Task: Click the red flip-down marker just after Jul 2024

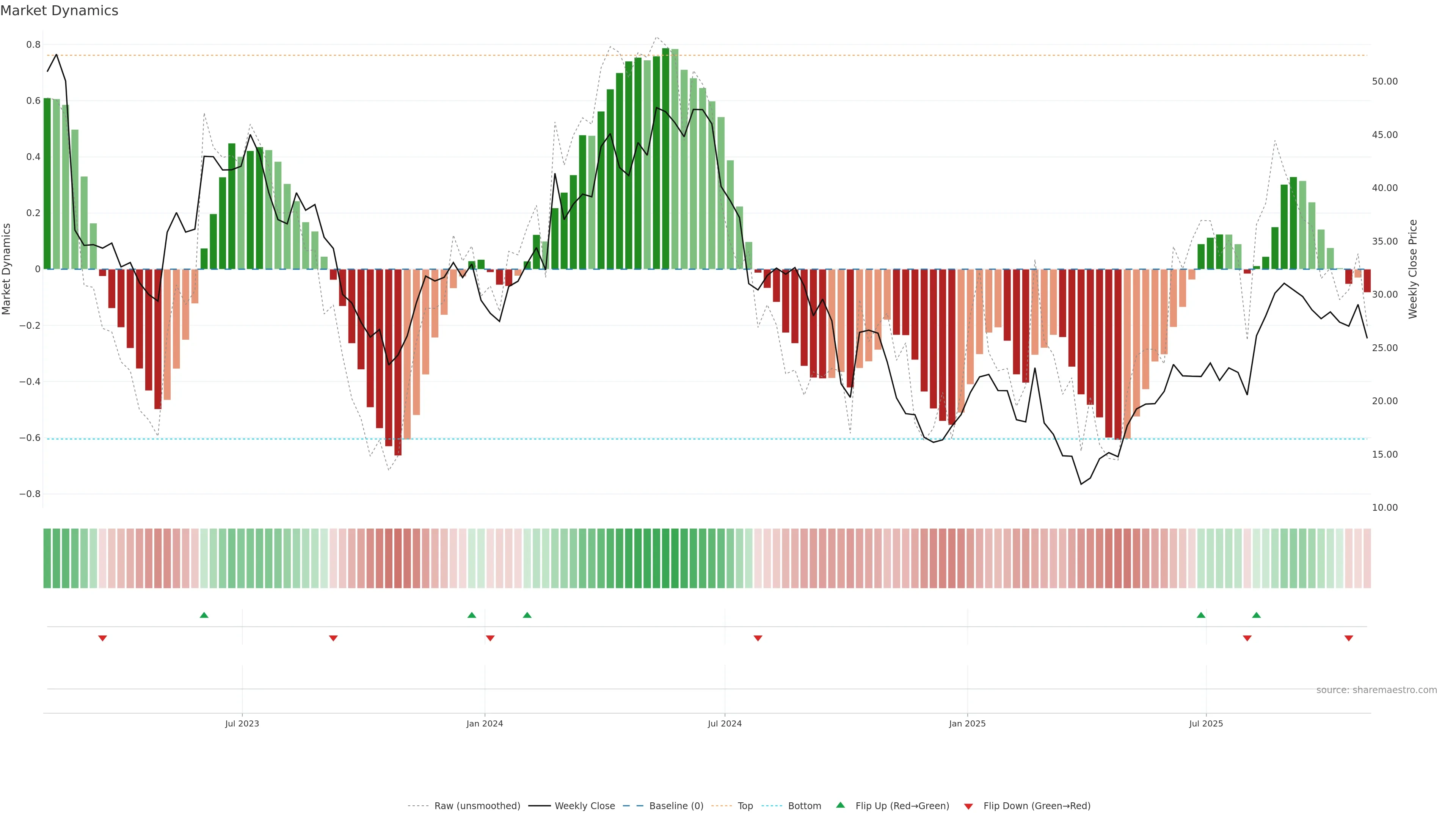Action: point(758,638)
